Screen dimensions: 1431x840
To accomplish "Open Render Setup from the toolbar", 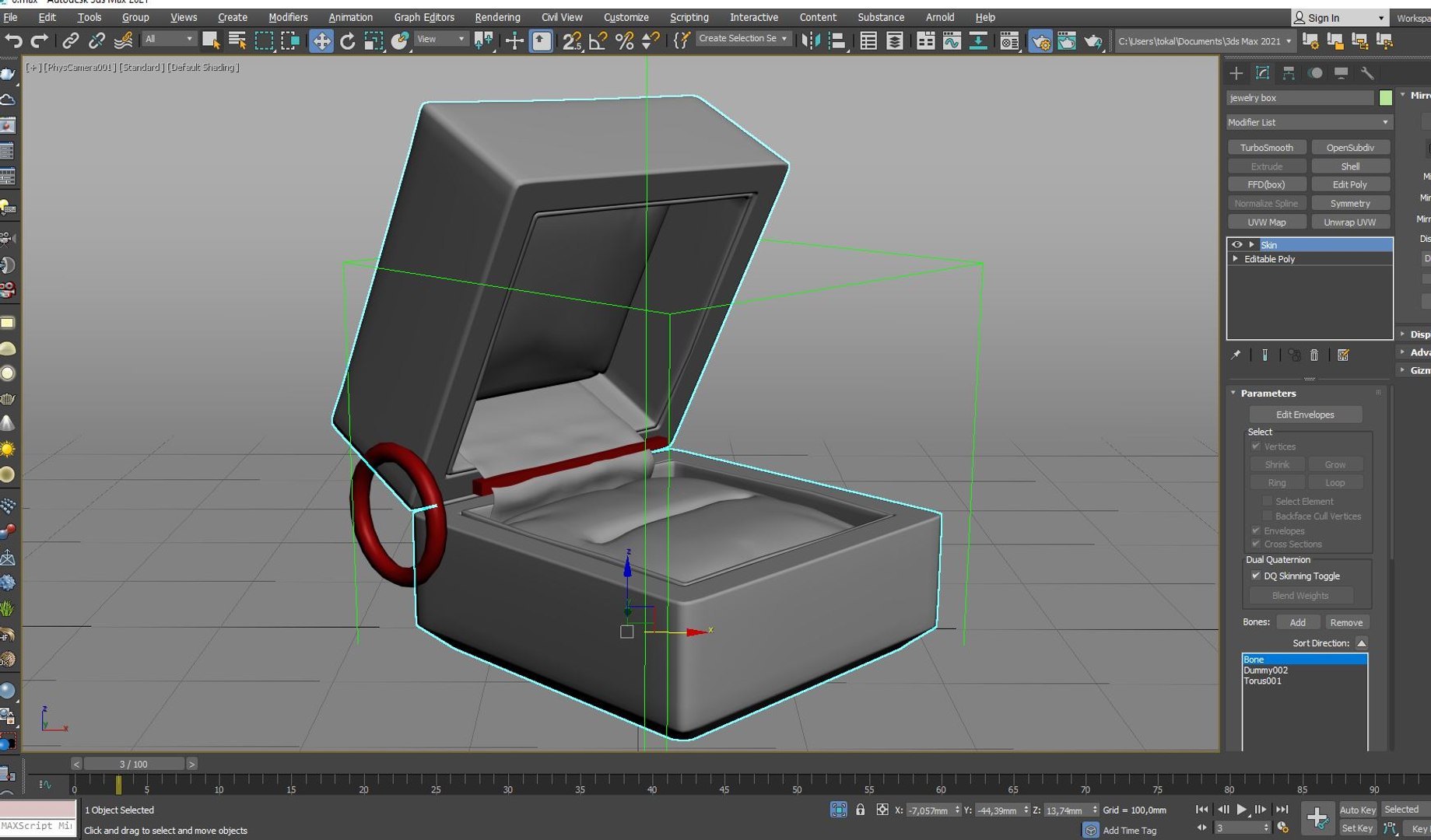I will click(x=1040, y=40).
